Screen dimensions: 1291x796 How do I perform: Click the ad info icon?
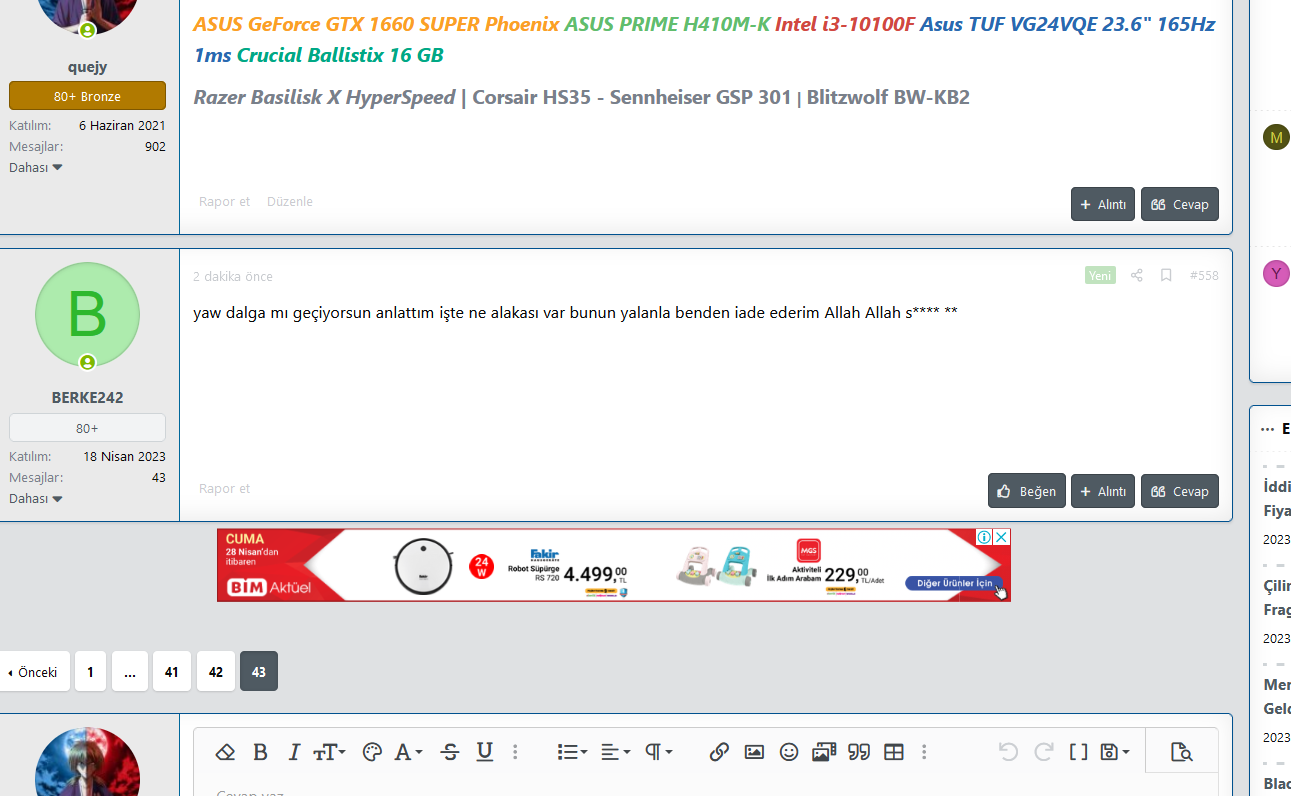[x=984, y=537]
